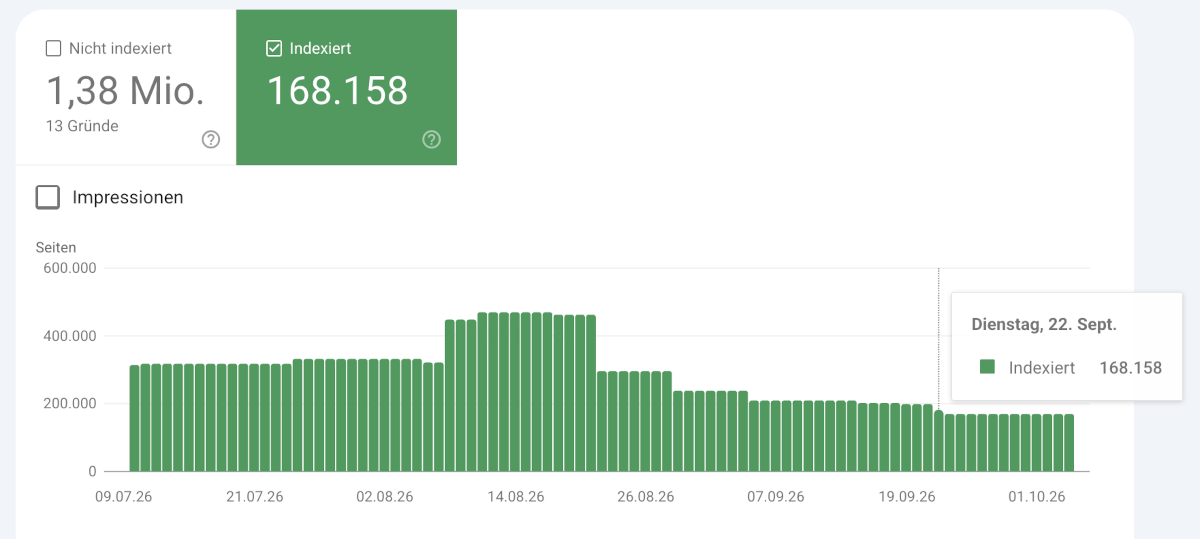Click the first chart bar at 09.07.26

[134, 418]
